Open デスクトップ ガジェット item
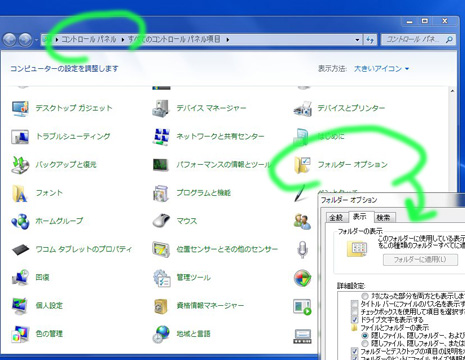Image resolution: width=465 pixels, height=360 pixels. (62, 108)
